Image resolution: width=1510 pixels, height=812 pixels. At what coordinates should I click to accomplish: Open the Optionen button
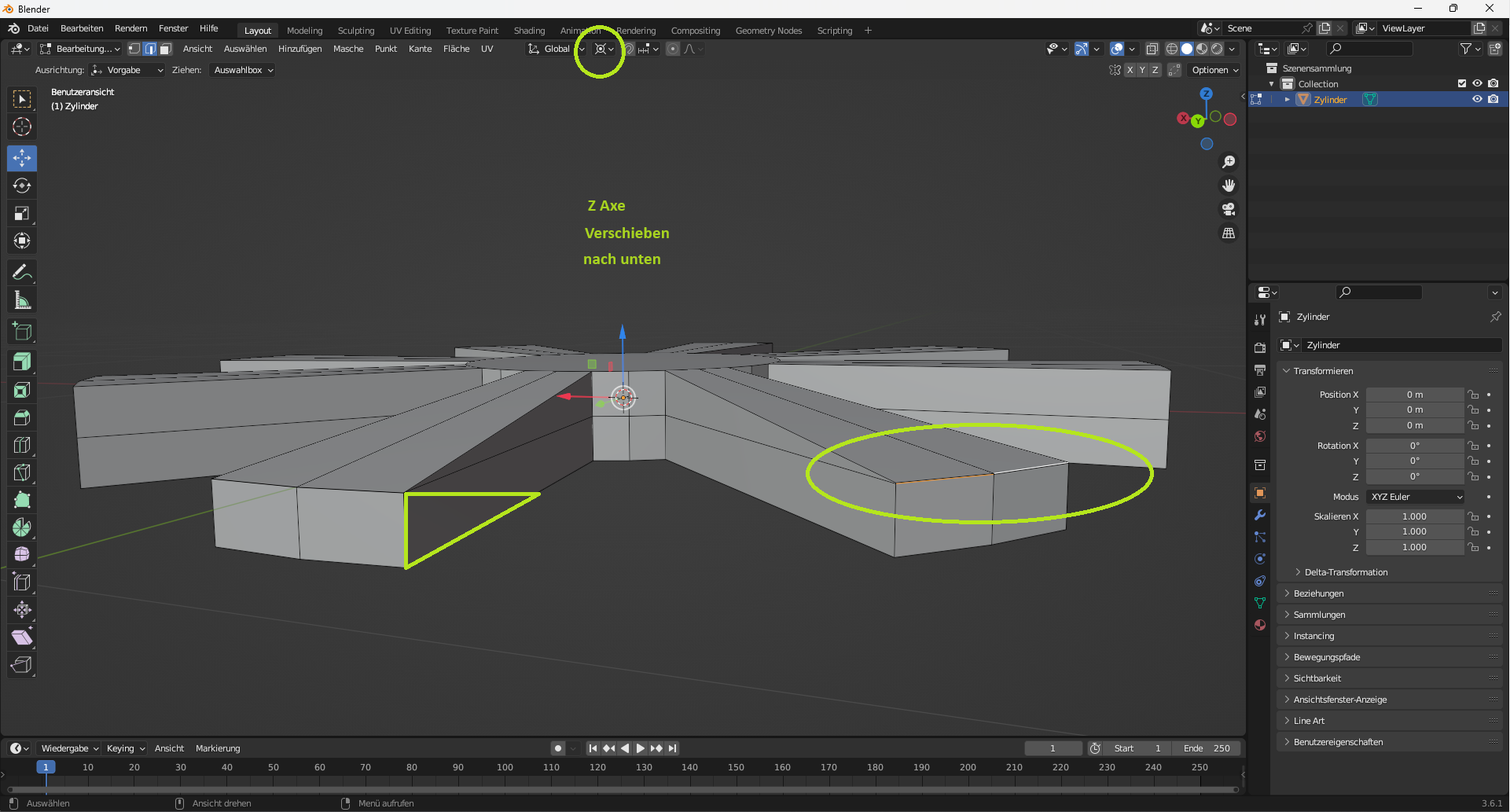(x=1214, y=70)
